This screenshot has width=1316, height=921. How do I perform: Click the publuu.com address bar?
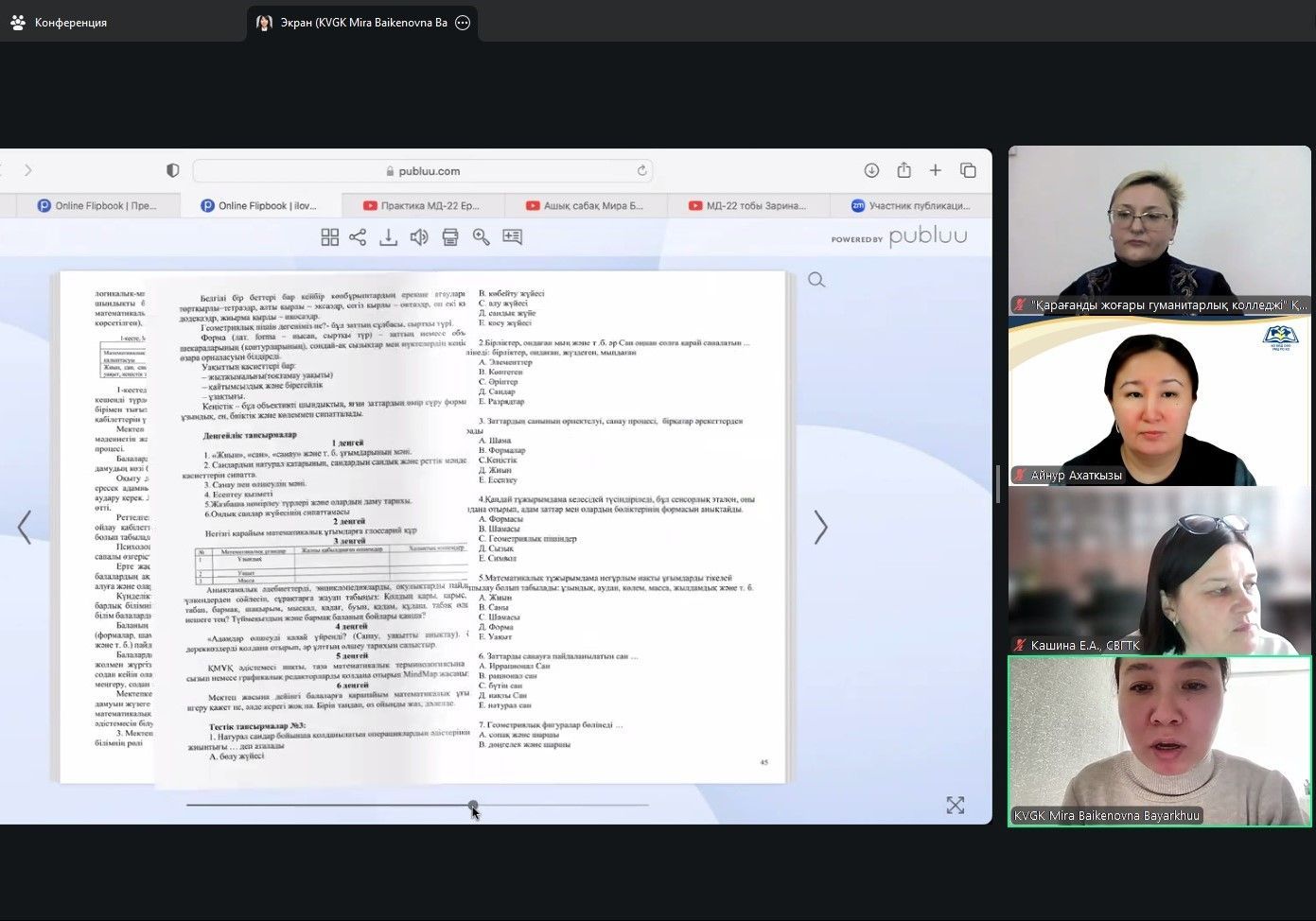pos(422,171)
